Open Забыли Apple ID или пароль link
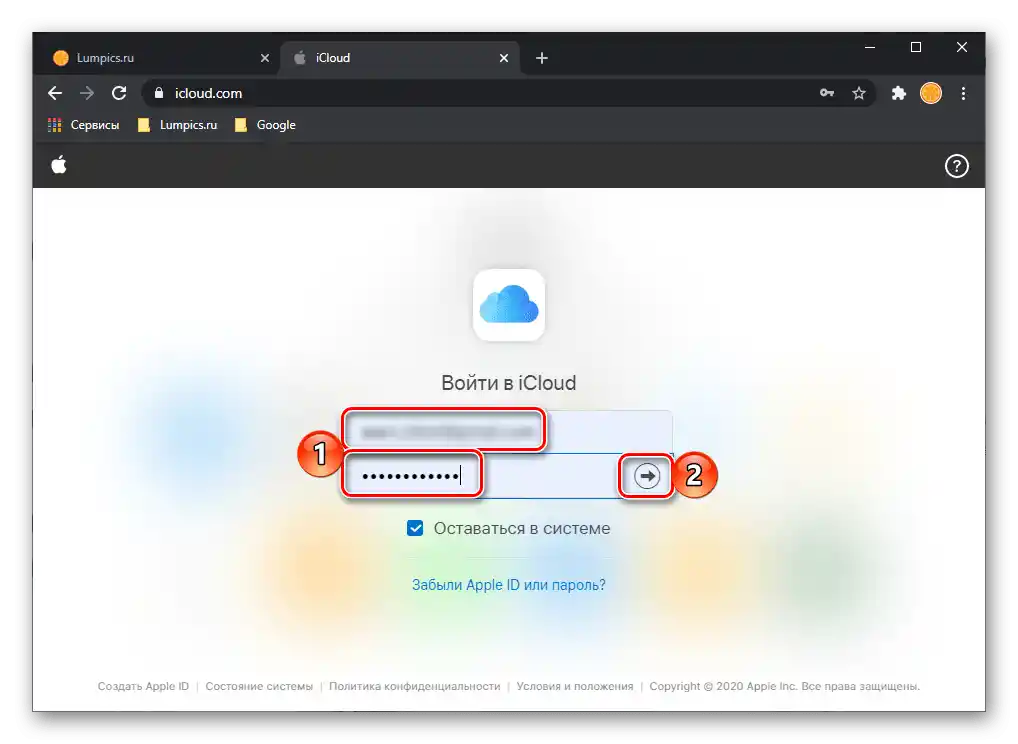 509,585
